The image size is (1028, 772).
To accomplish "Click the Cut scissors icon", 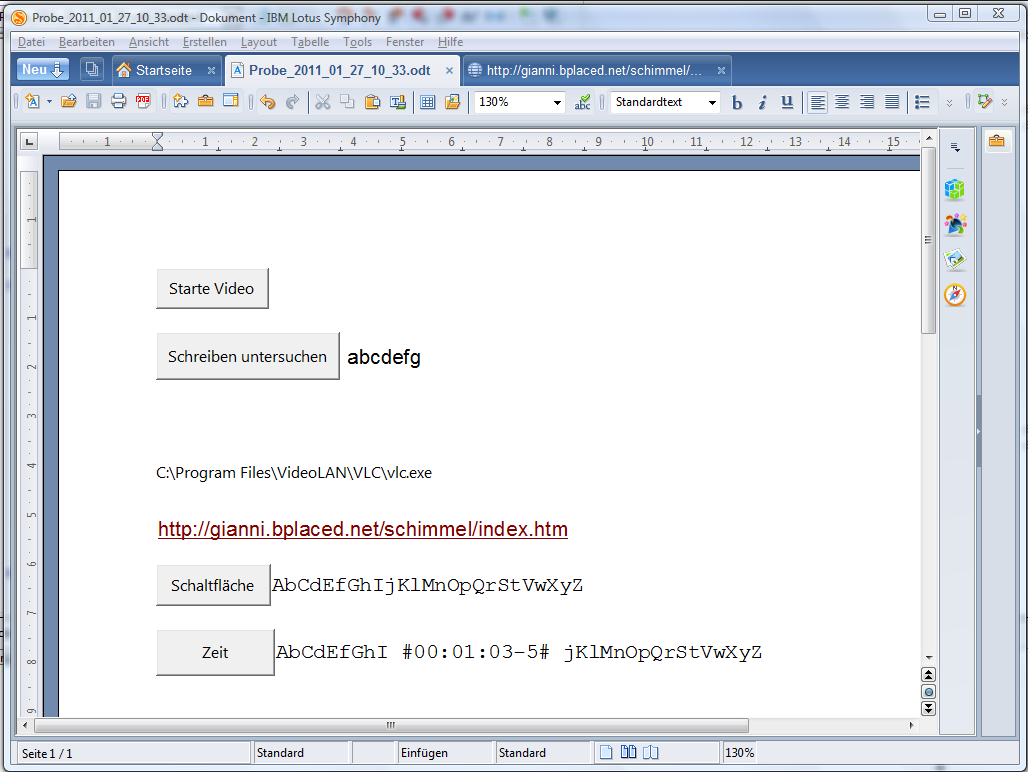I will point(322,102).
